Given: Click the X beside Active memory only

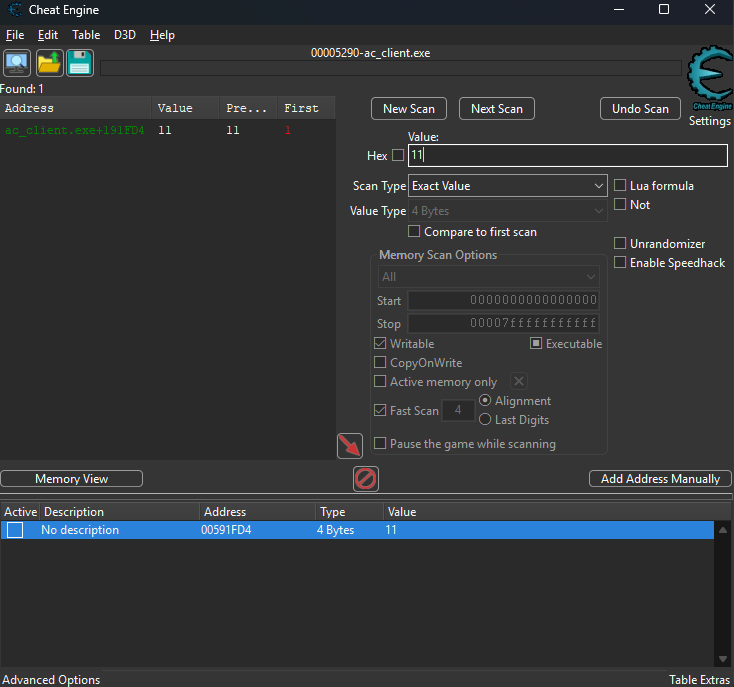Looking at the screenshot, I should point(519,381).
